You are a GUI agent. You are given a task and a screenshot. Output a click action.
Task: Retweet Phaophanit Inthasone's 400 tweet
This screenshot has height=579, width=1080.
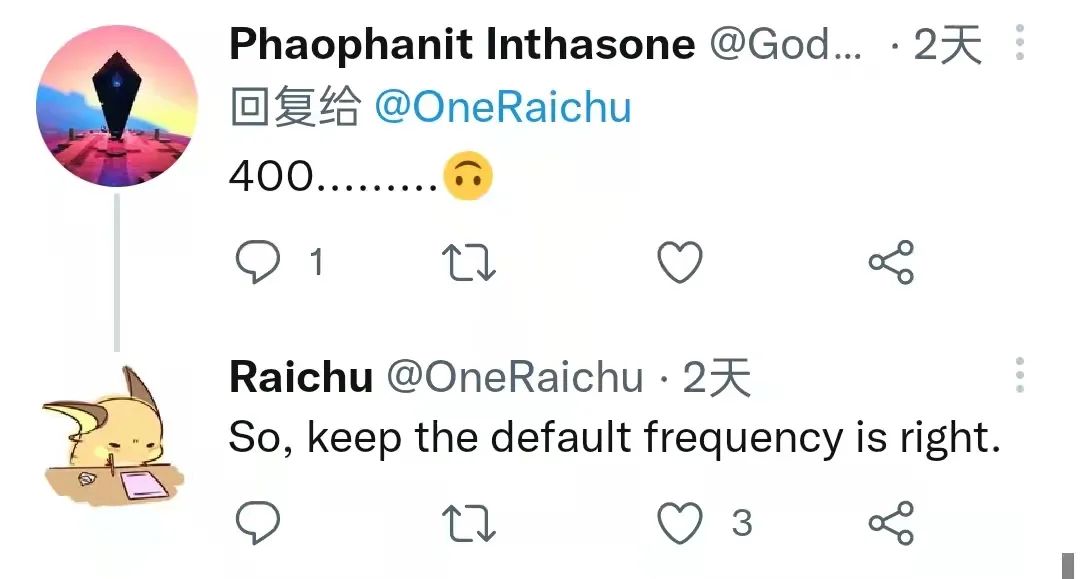coord(468,262)
